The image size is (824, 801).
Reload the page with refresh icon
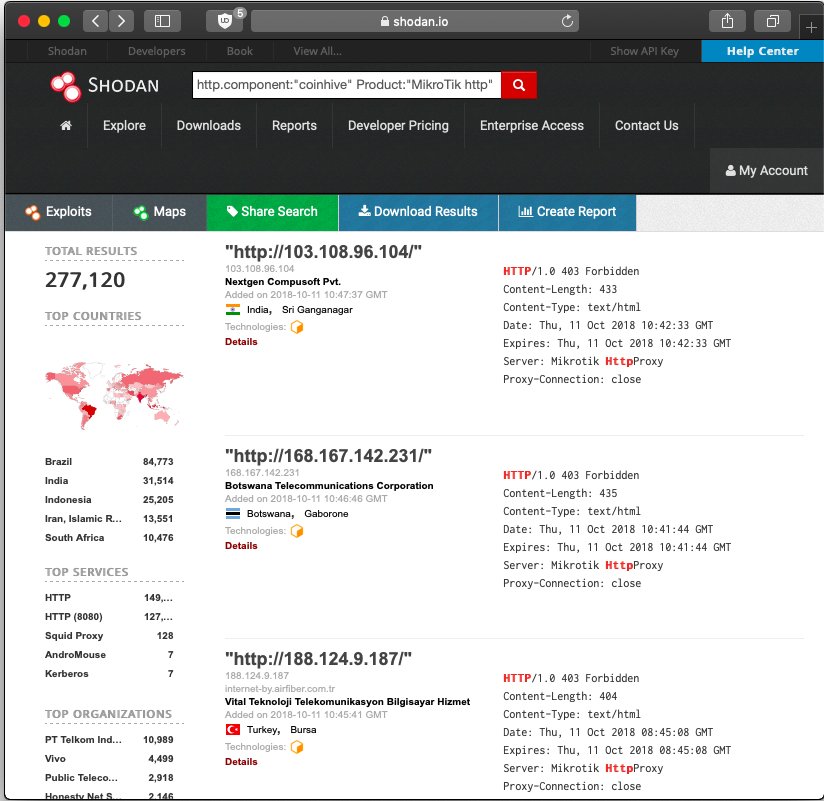pyautogui.click(x=567, y=22)
